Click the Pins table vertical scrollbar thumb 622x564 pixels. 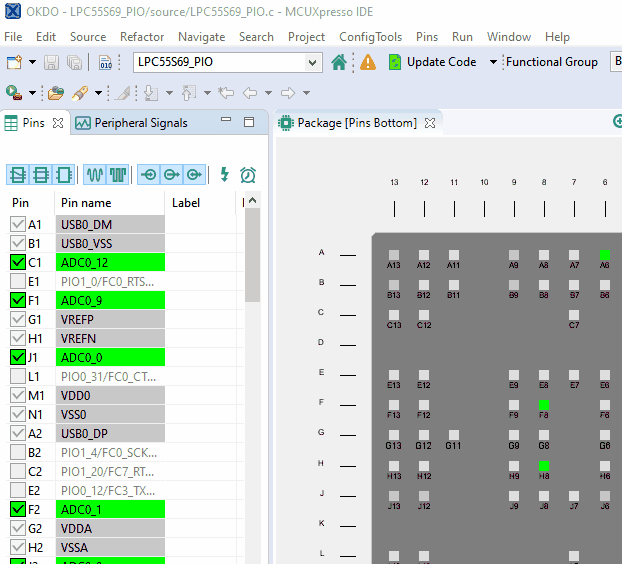tap(252, 255)
